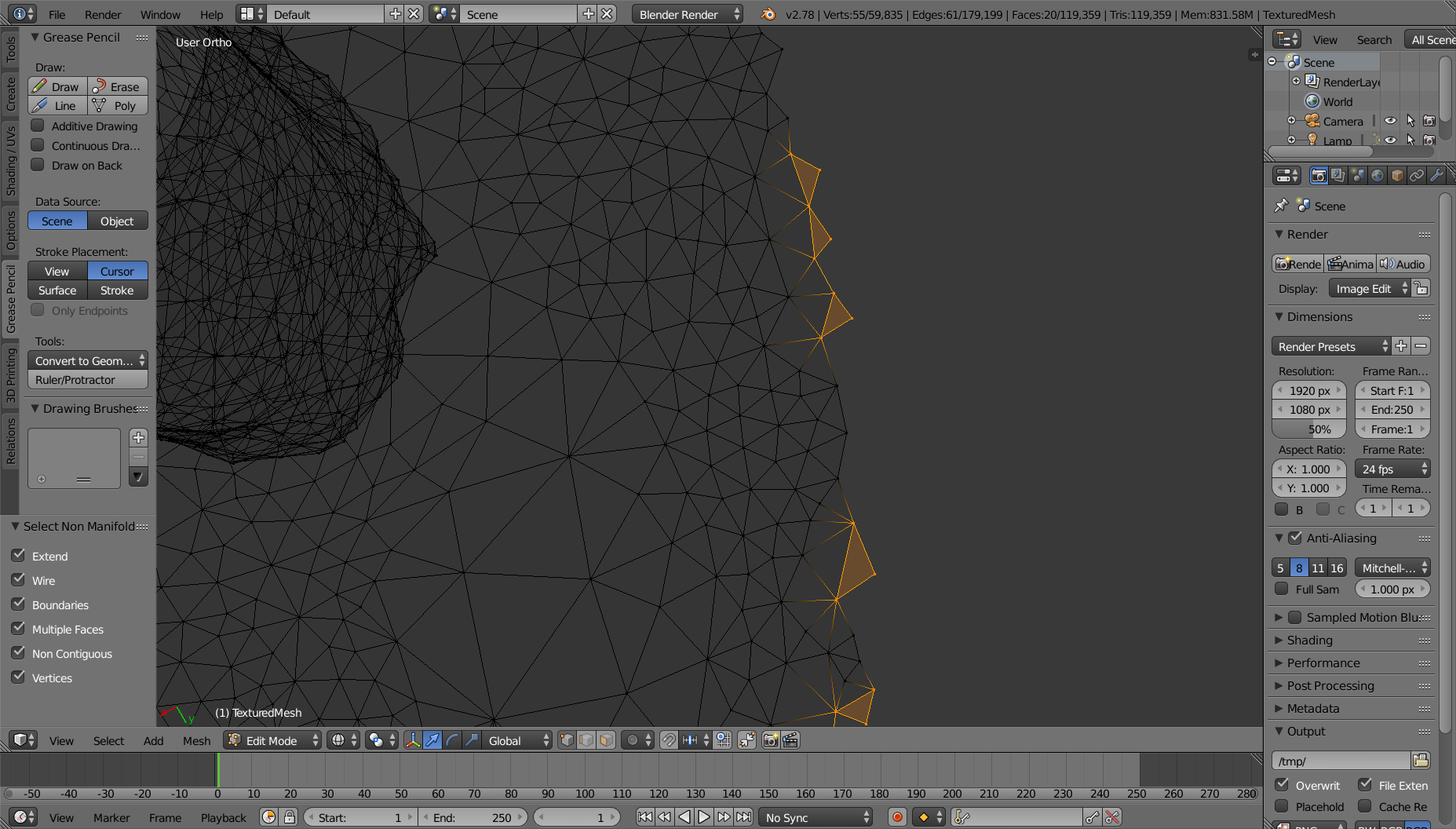Select the scale manipulator icon

472,740
